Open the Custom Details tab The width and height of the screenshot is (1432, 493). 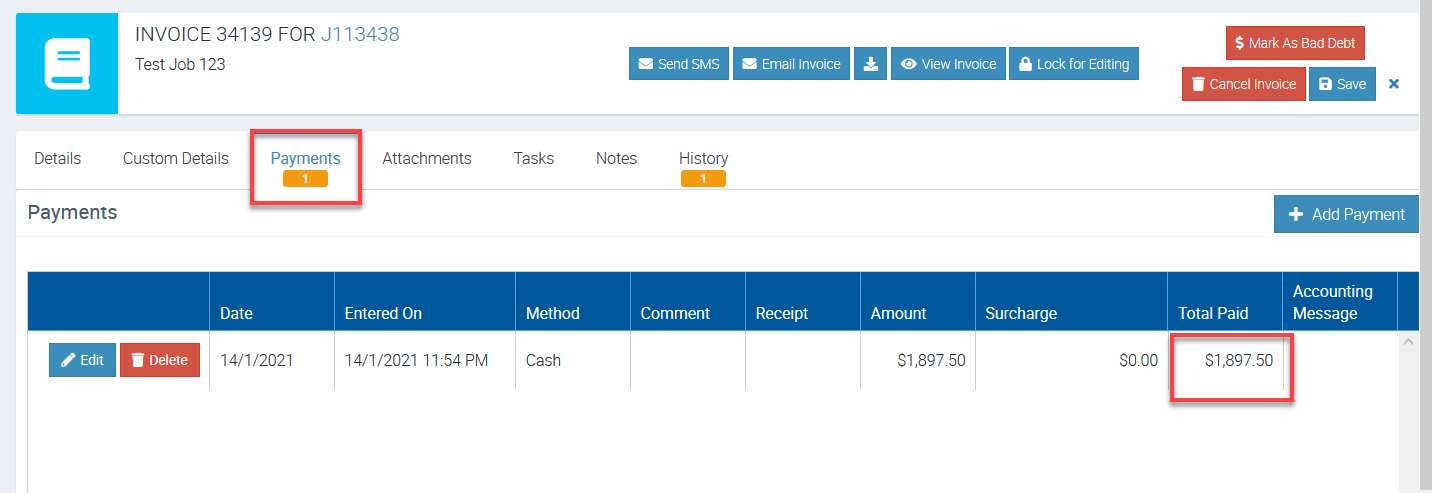point(176,158)
